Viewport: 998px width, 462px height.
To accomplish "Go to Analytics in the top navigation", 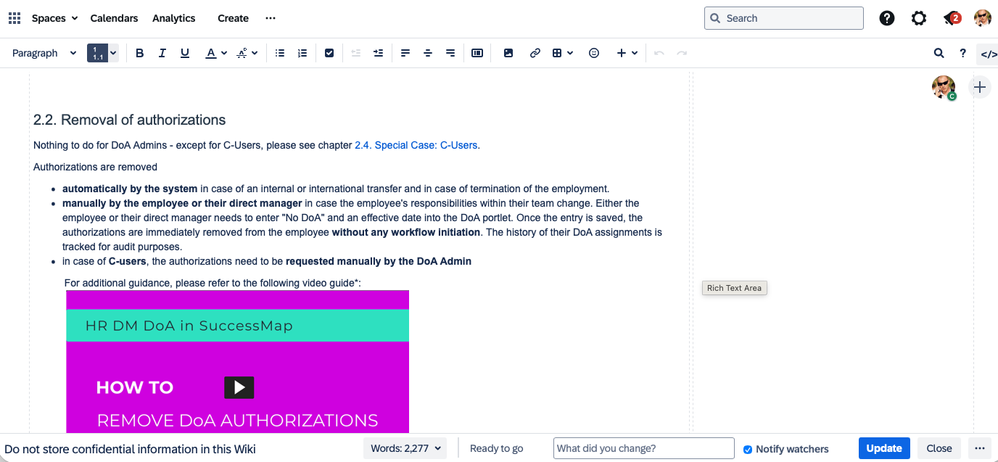I will [x=174, y=18].
